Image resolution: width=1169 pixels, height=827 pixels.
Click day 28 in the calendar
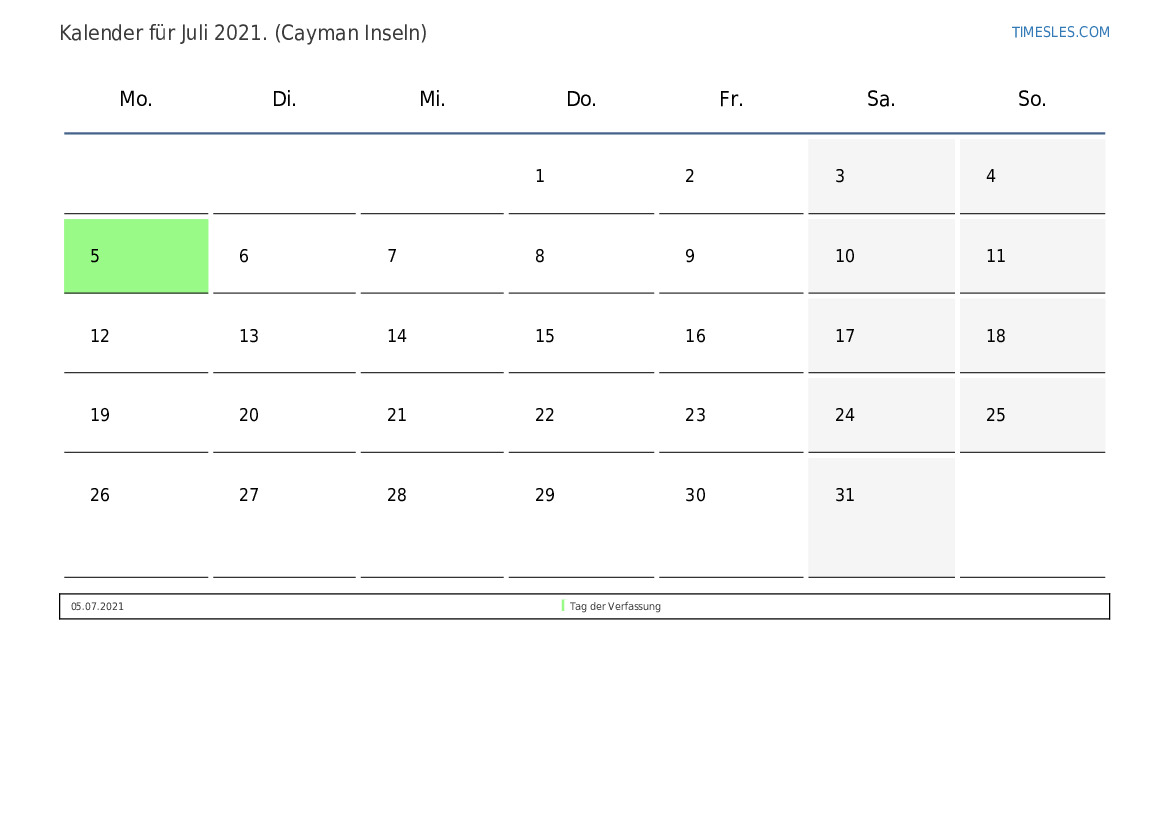click(432, 518)
